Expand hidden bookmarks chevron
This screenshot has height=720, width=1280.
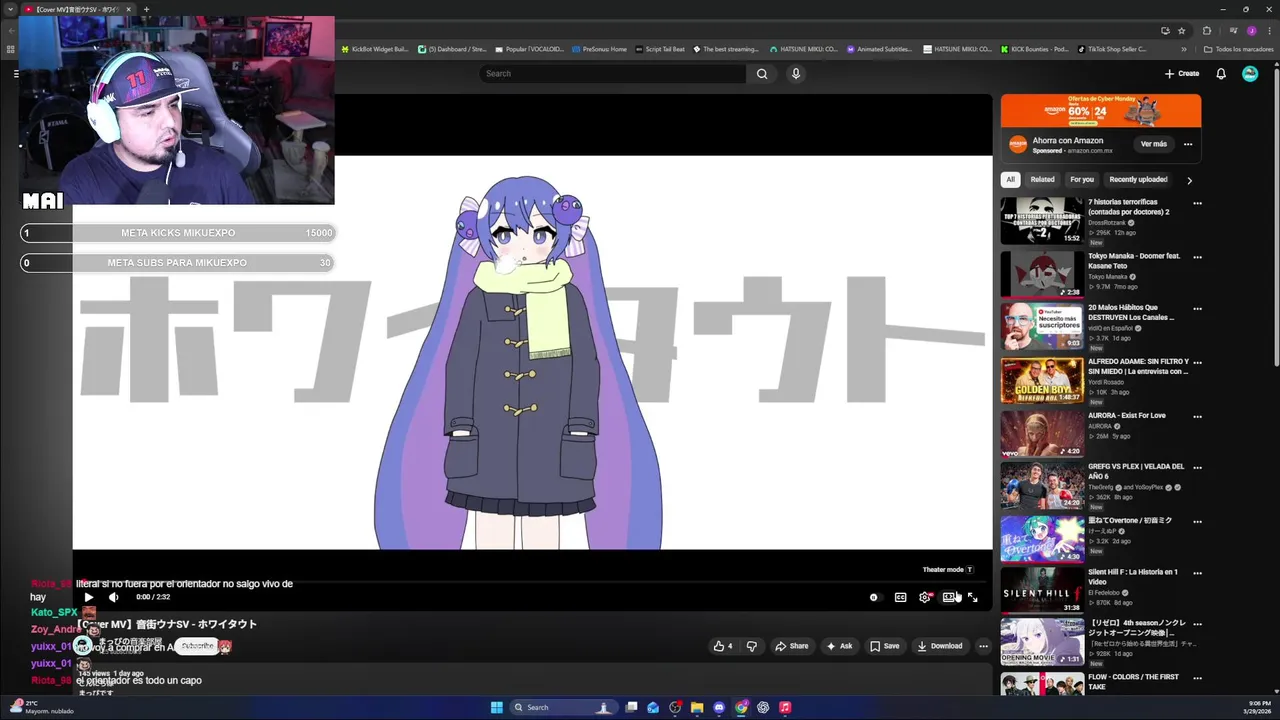pos(1184,49)
